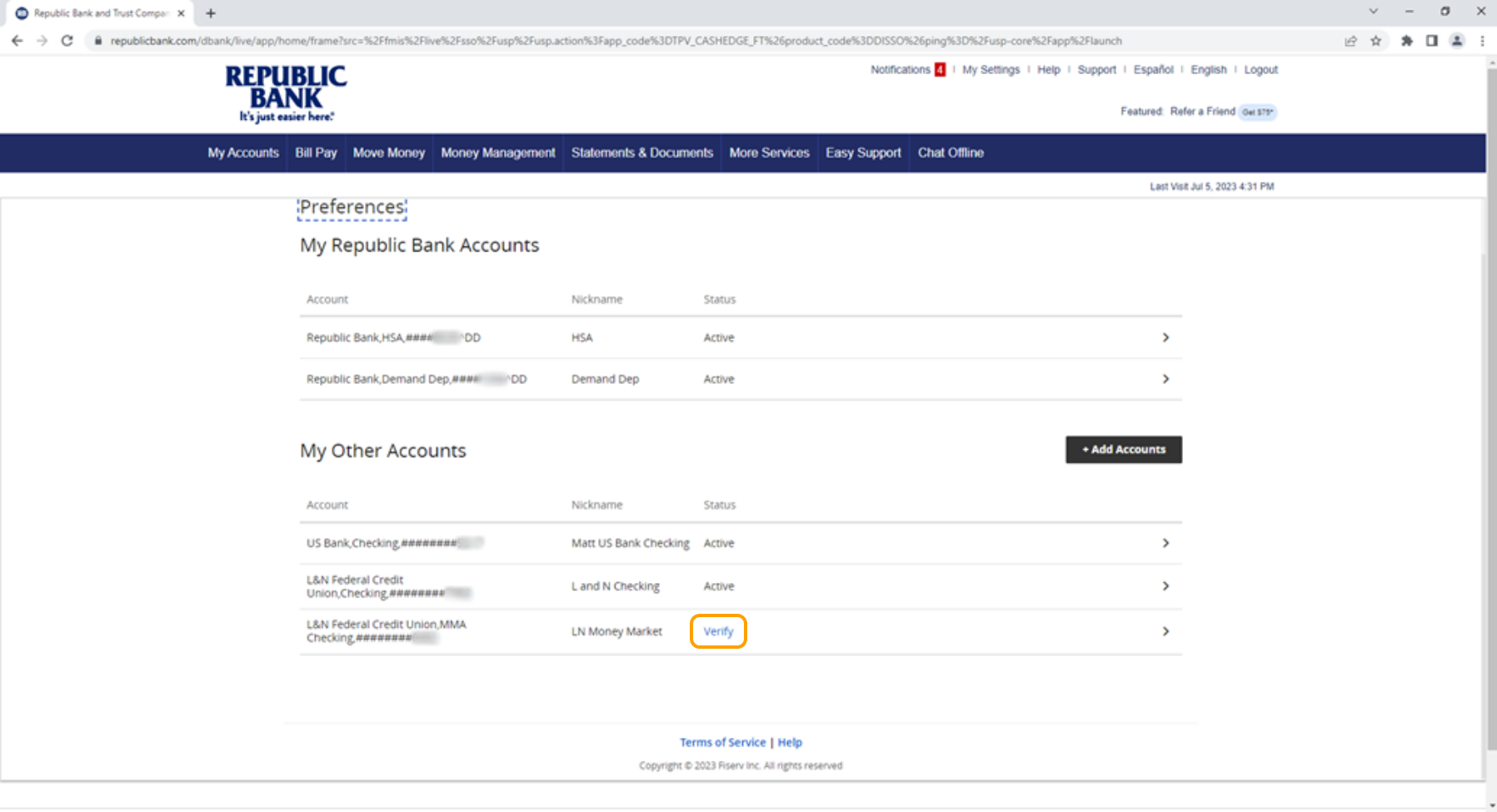Viewport: 1497px width, 812px height.
Task: Click Chat Offline in navigation bar
Action: [x=951, y=153]
